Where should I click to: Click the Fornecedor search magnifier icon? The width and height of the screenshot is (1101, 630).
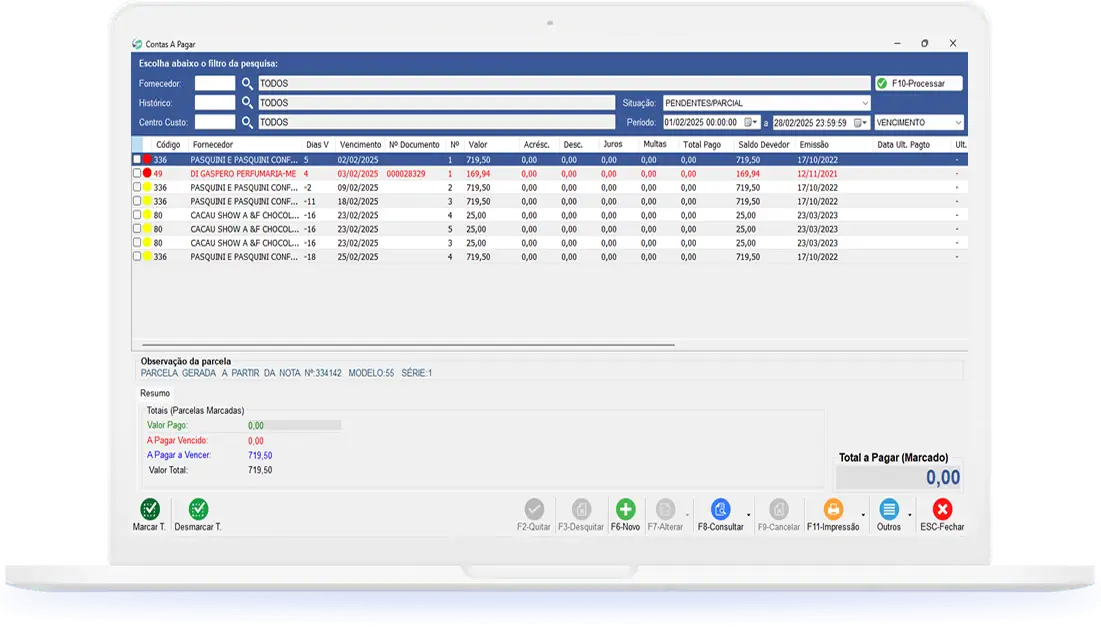pos(247,84)
